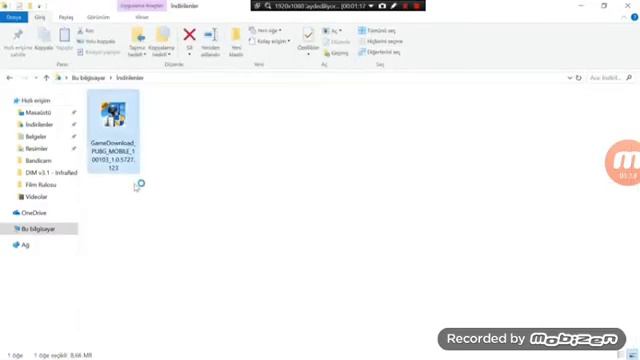Screen dimensions: 640x360
Task: Click the red X Sil icon
Action: 189,34
